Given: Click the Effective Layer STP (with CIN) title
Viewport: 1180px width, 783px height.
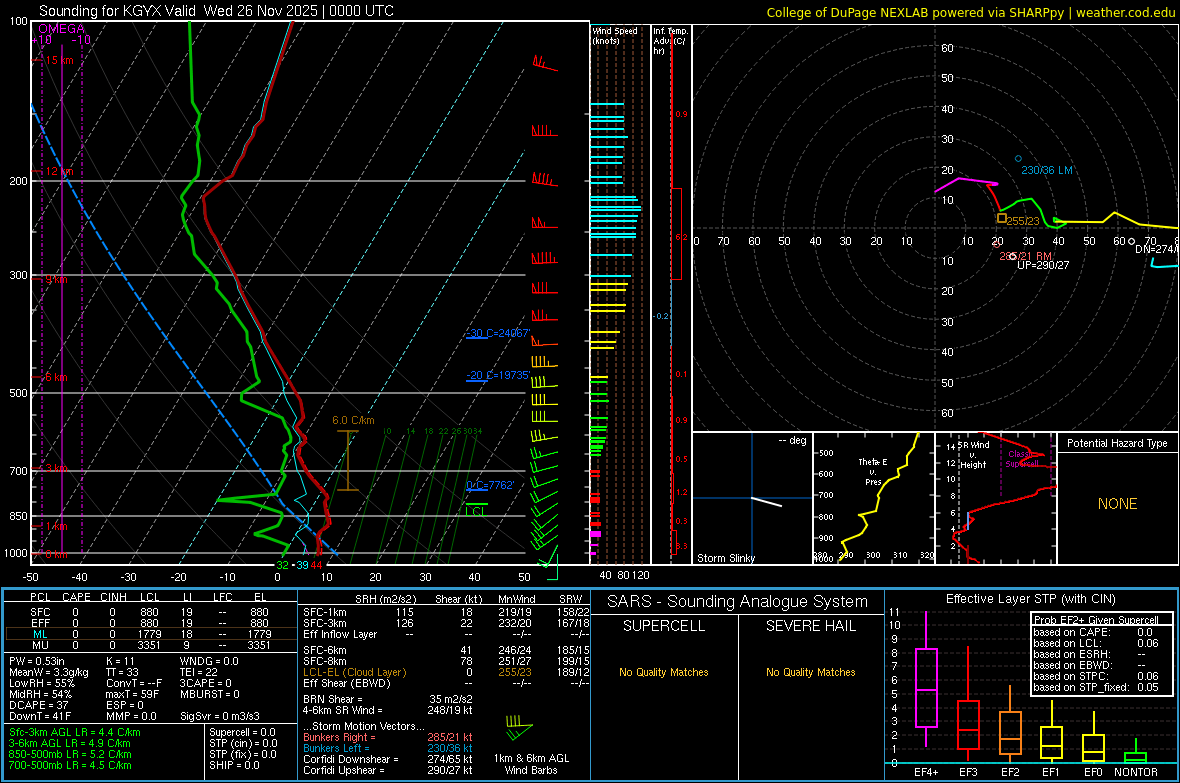Looking at the screenshot, I should click(1031, 599).
